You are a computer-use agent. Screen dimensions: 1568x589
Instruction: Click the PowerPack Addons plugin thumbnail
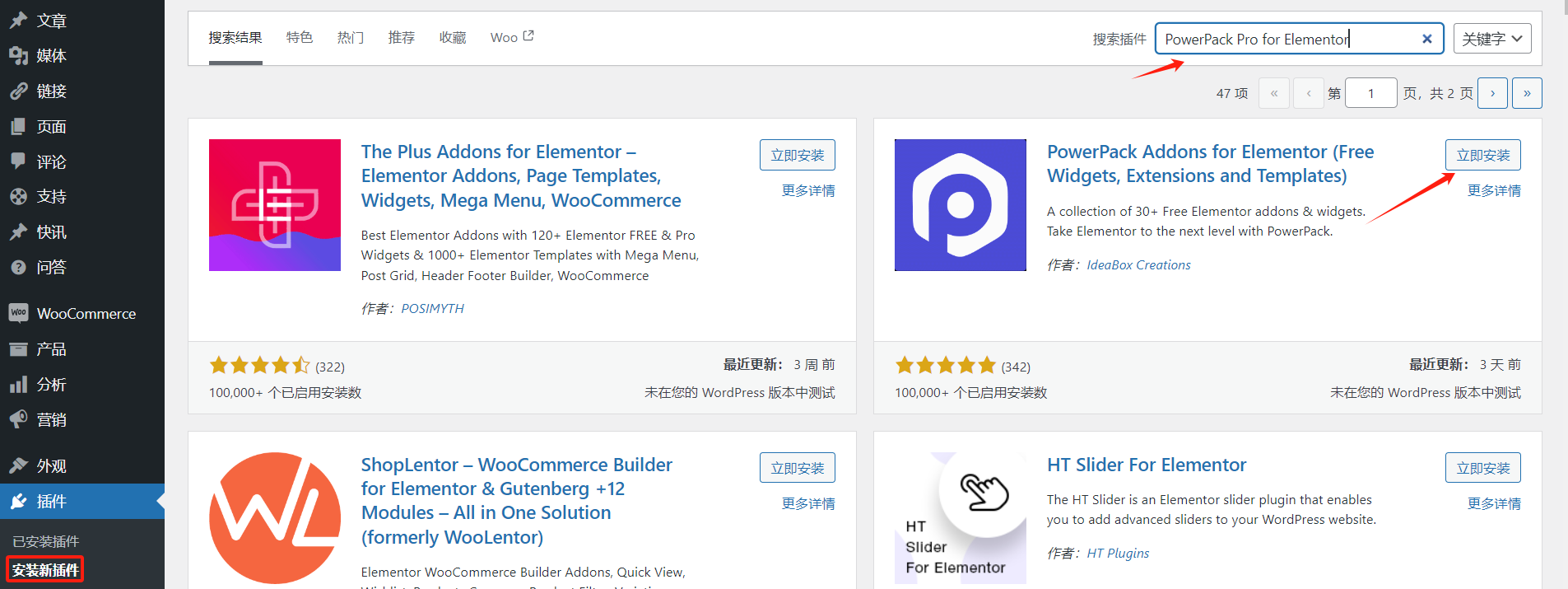960,205
